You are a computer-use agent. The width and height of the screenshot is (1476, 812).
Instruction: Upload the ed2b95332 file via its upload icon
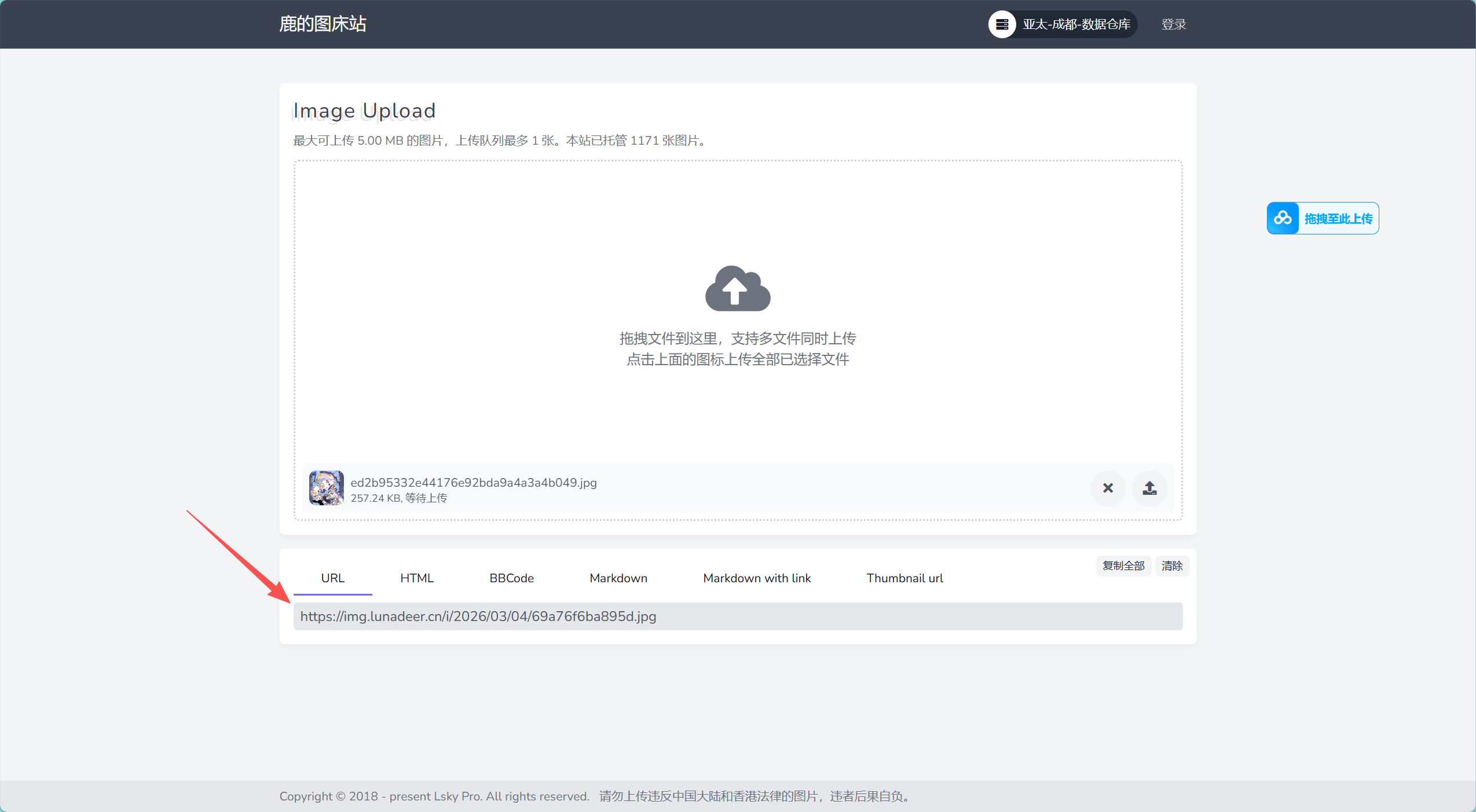click(x=1149, y=488)
